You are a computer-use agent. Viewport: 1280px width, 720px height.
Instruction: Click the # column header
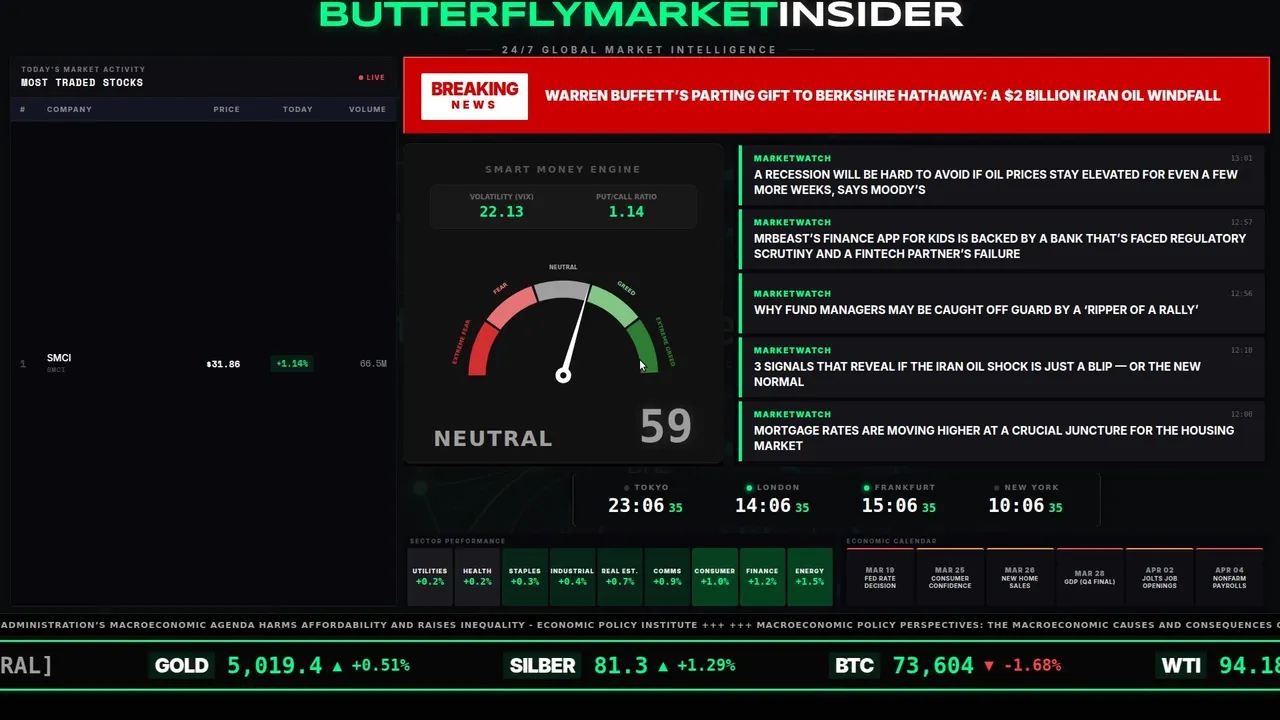pyautogui.click(x=23, y=109)
